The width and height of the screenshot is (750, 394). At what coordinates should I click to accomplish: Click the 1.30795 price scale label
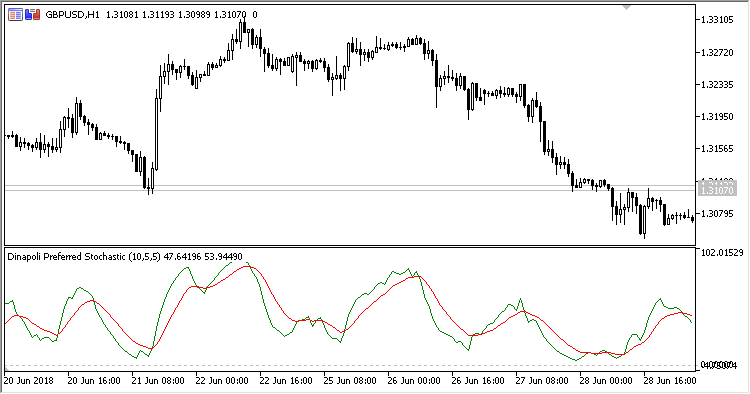pos(717,213)
